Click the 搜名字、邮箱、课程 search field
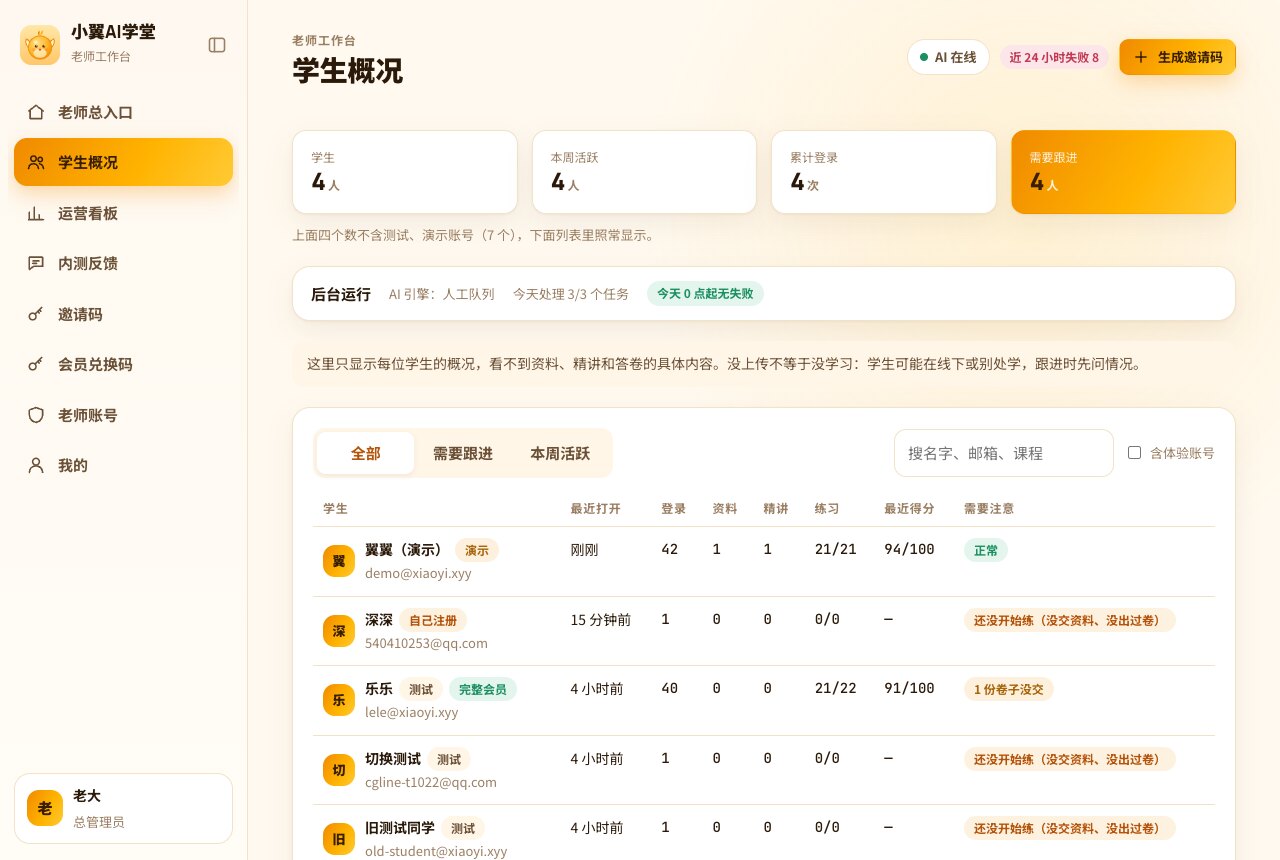Screen dimensions: 1280x860 pos(1003,453)
